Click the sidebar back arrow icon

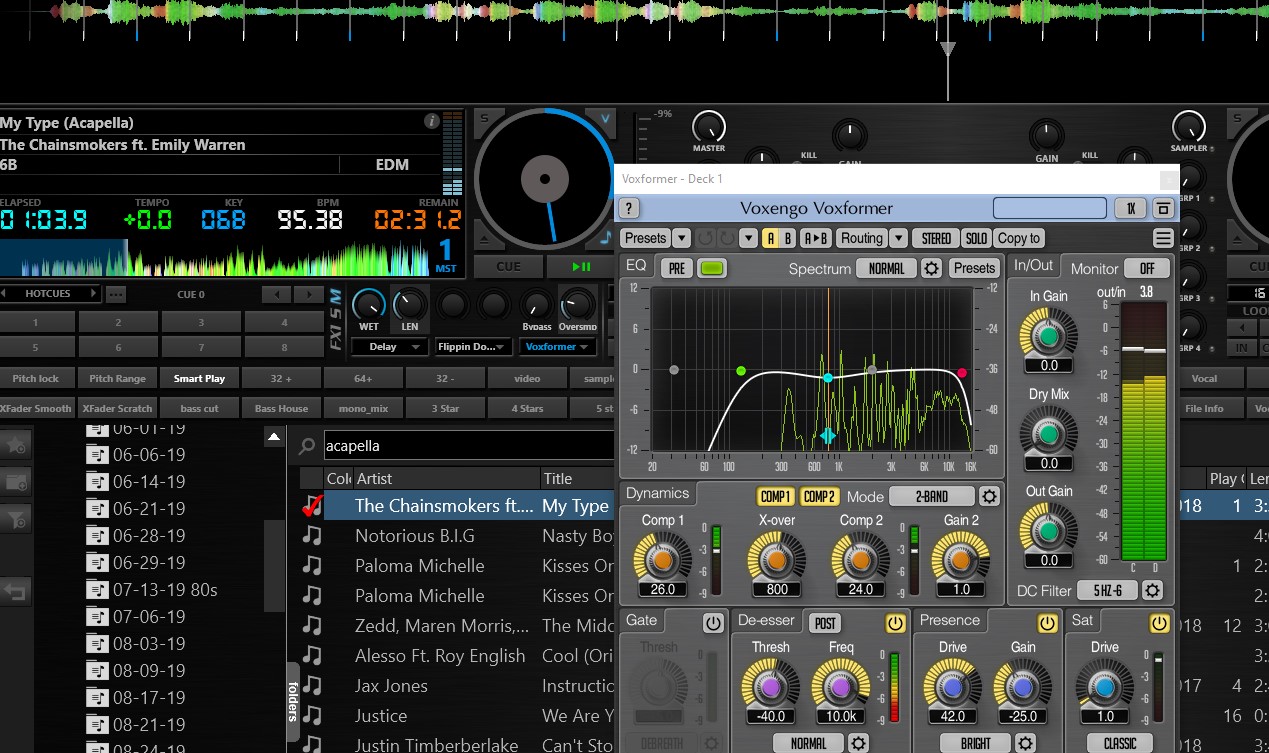[16, 591]
